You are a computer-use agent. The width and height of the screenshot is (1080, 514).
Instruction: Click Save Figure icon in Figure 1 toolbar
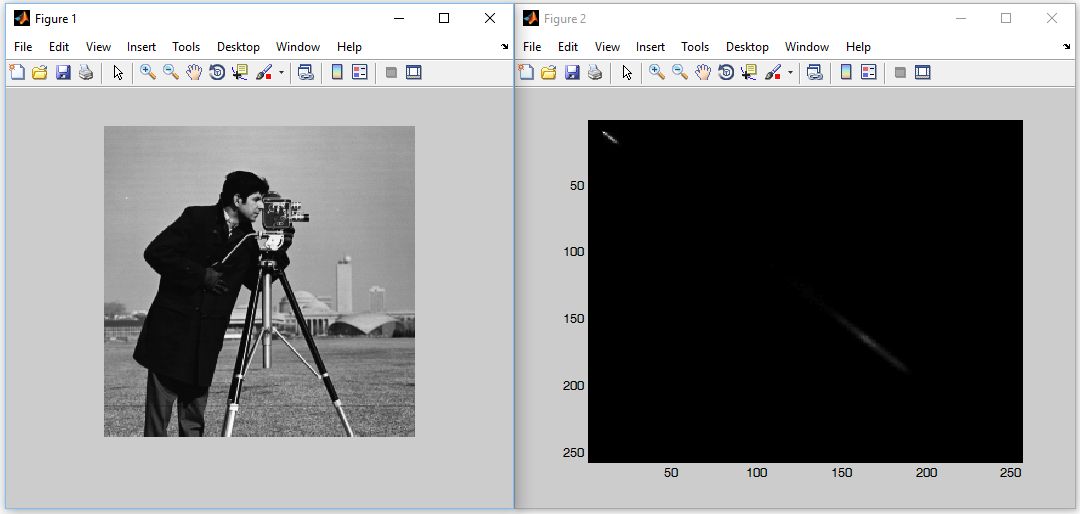[x=63, y=72]
